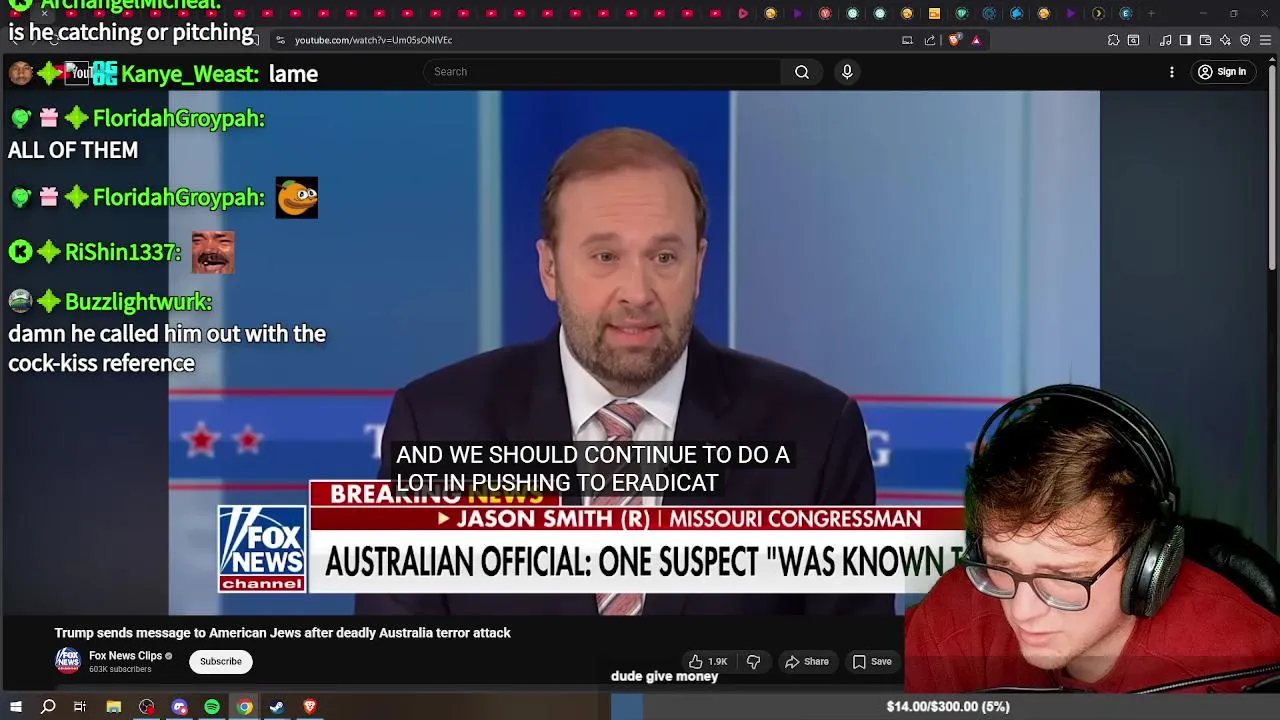1280x720 pixels.
Task: Dislike the video with thumbs-down icon
Action: coord(754,661)
